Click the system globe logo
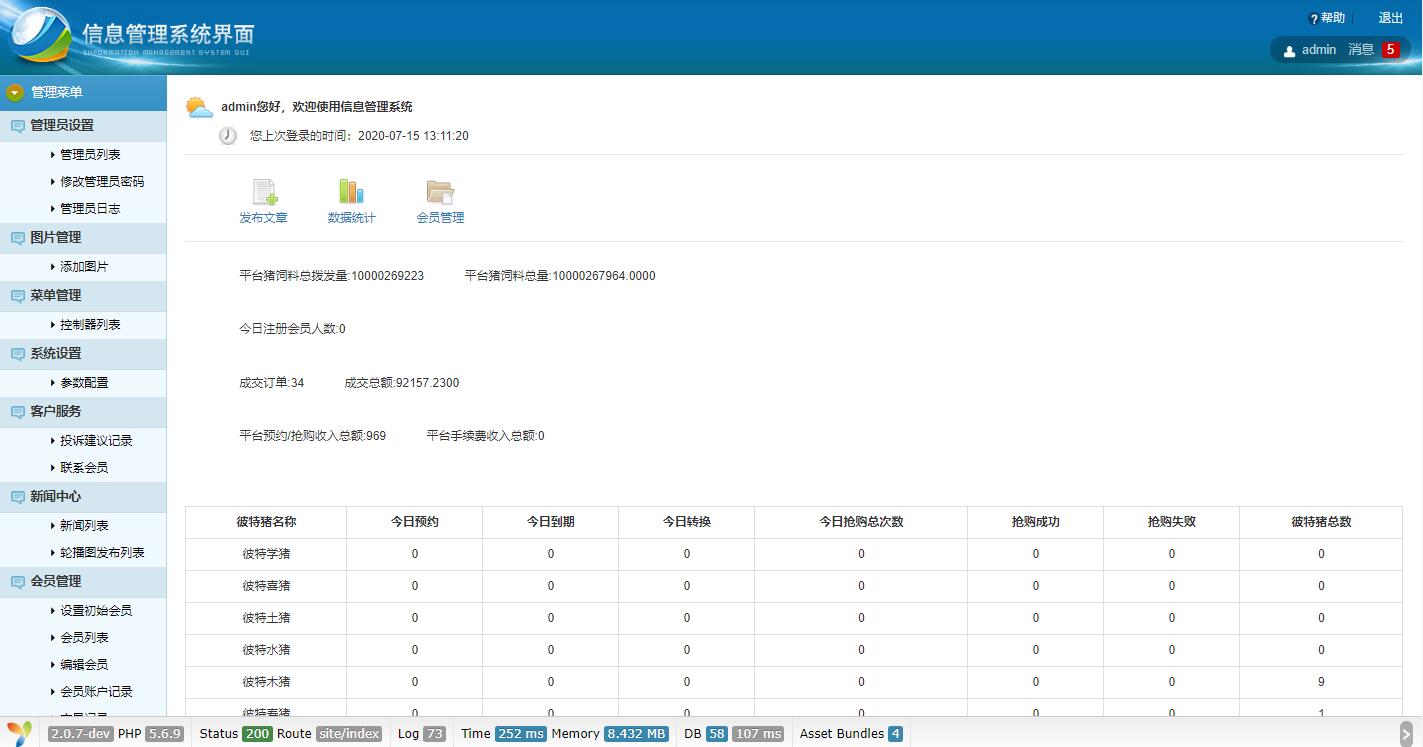Viewport: 1423px width, 747px height. pos(40,36)
